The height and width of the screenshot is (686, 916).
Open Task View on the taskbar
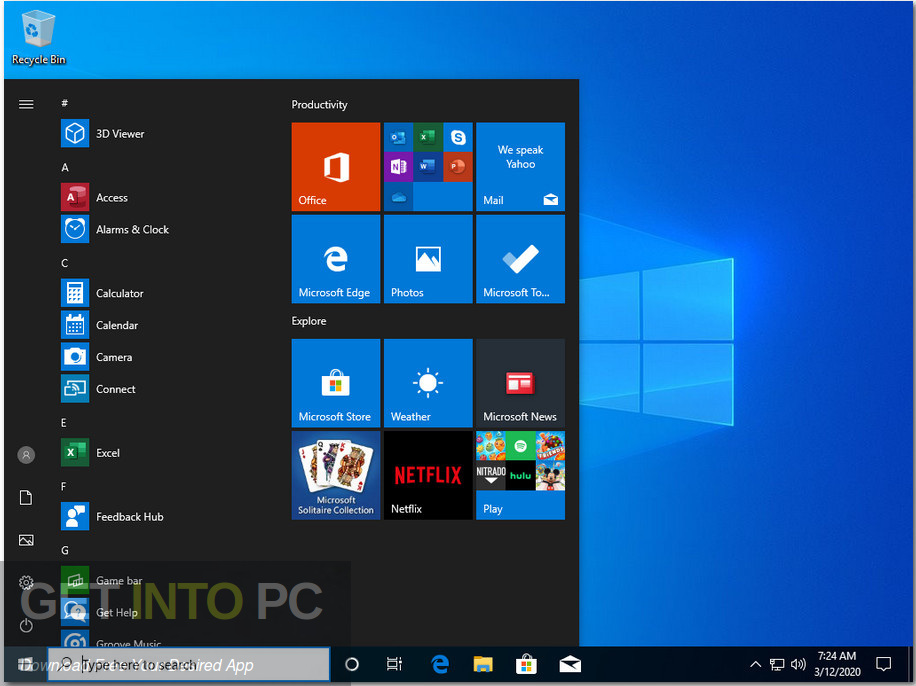394,664
